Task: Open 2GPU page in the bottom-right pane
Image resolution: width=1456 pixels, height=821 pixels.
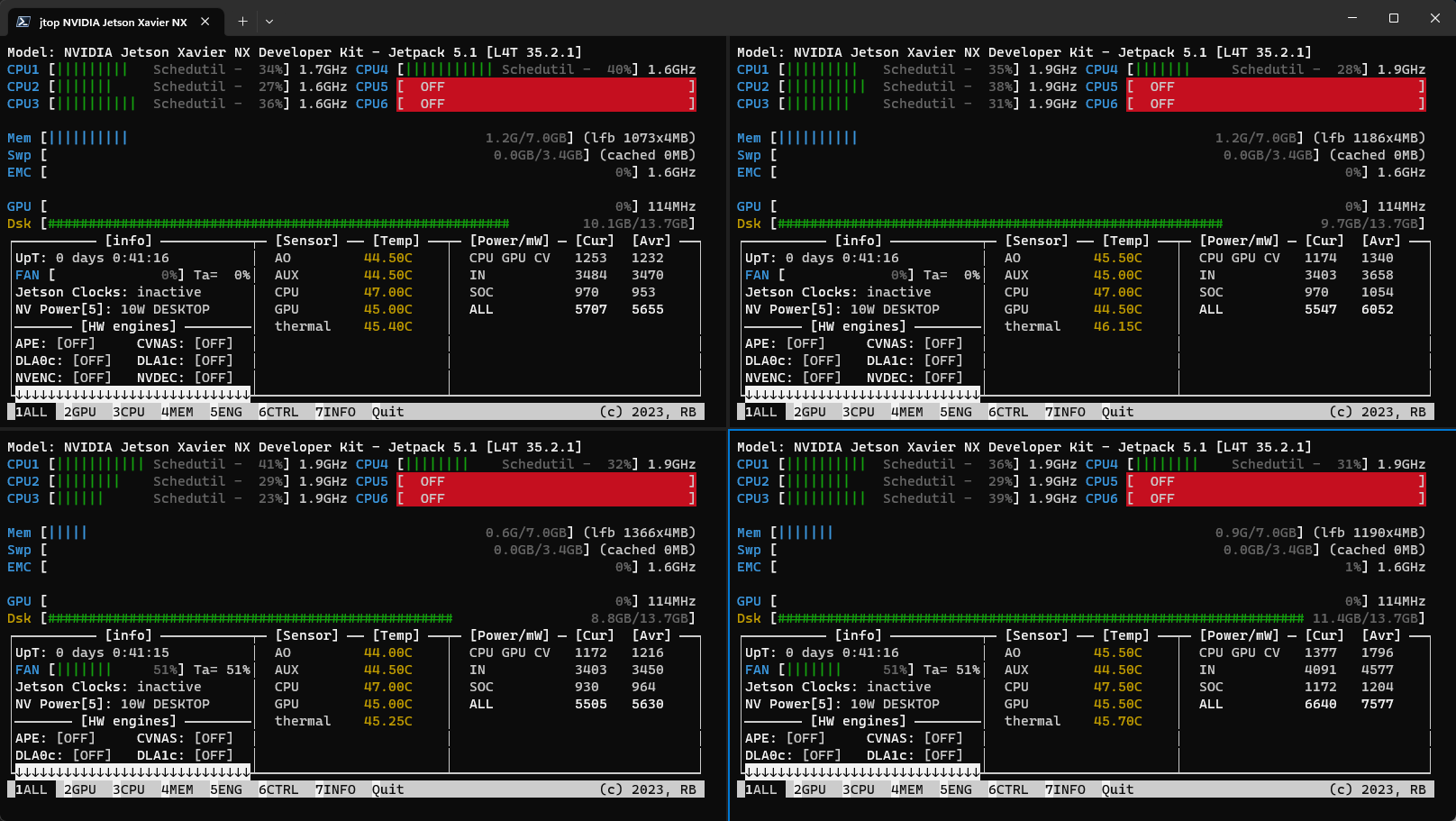Action: [810, 789]
